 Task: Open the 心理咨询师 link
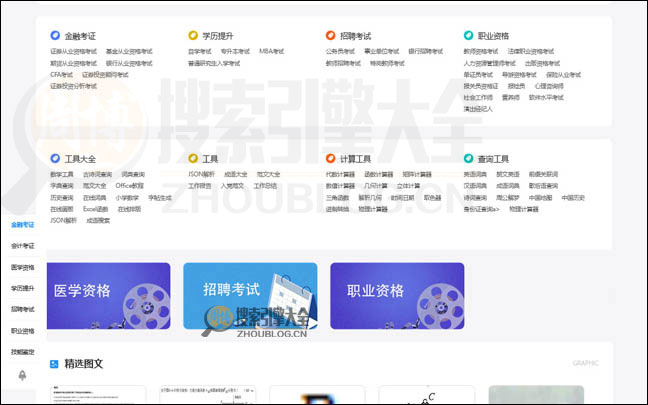point(549,86)
